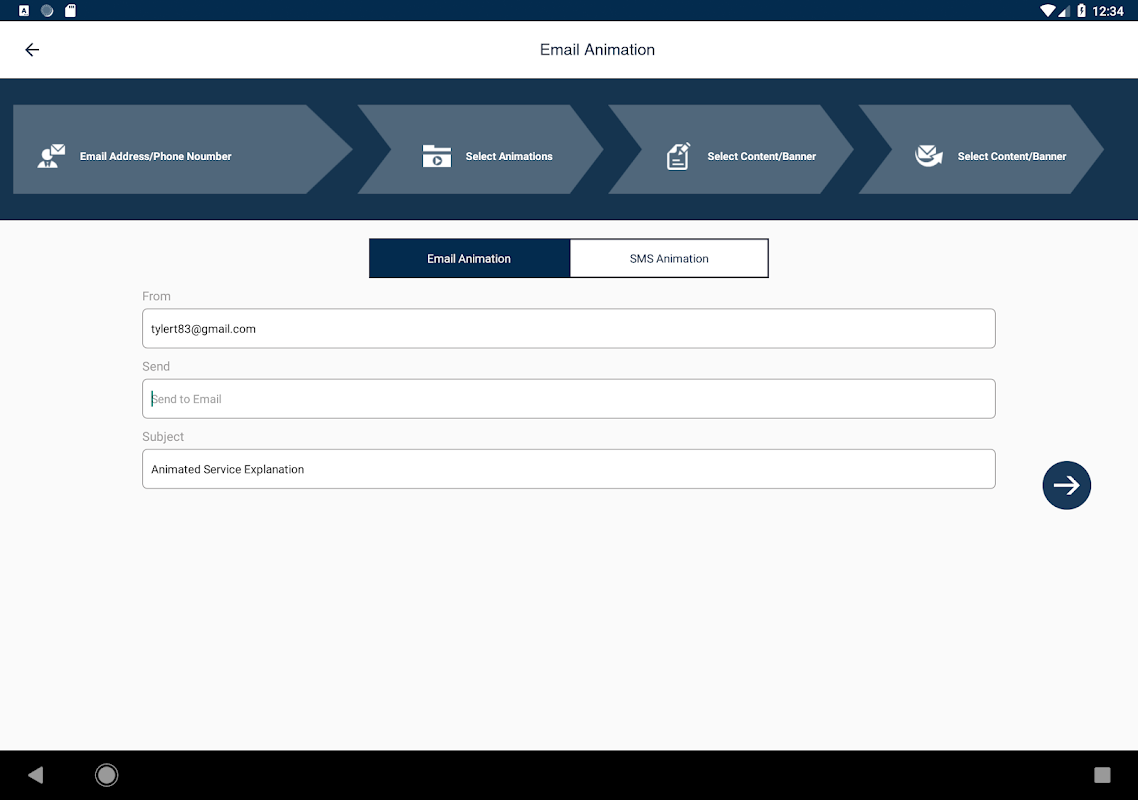Click the From label
Image resolution: width=1138 pixels, height=800 pixels.
point(156,296)
